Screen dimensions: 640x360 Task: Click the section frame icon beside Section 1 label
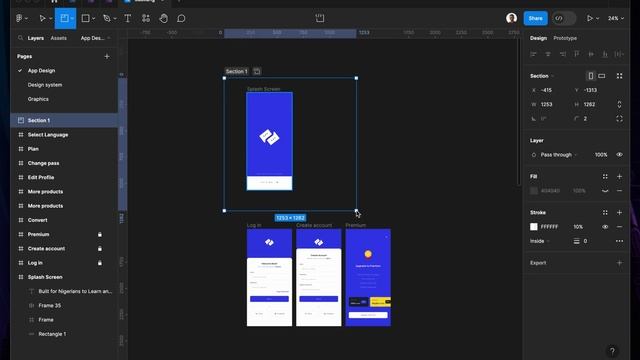[257, 71]
